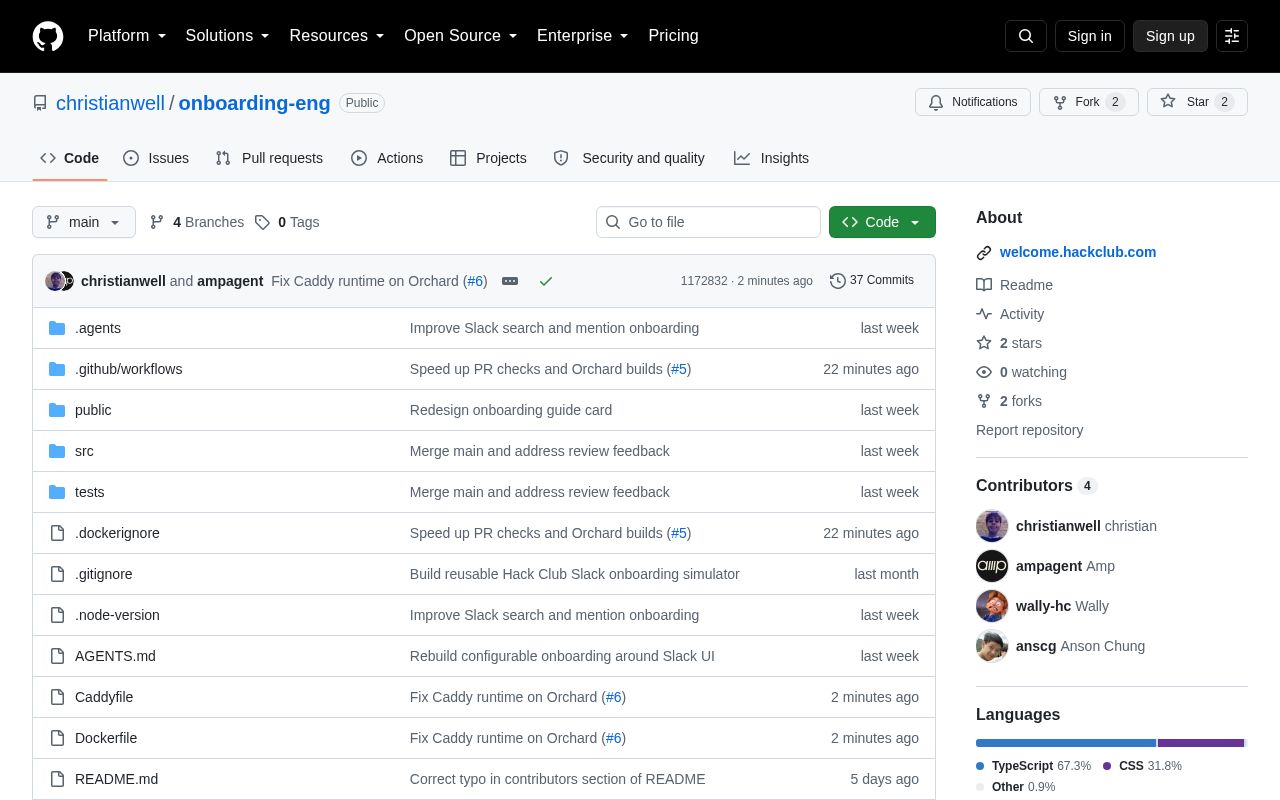1280x800 pixels.
Task: Switch to Security and quality tab
Action: coord(629,158)
